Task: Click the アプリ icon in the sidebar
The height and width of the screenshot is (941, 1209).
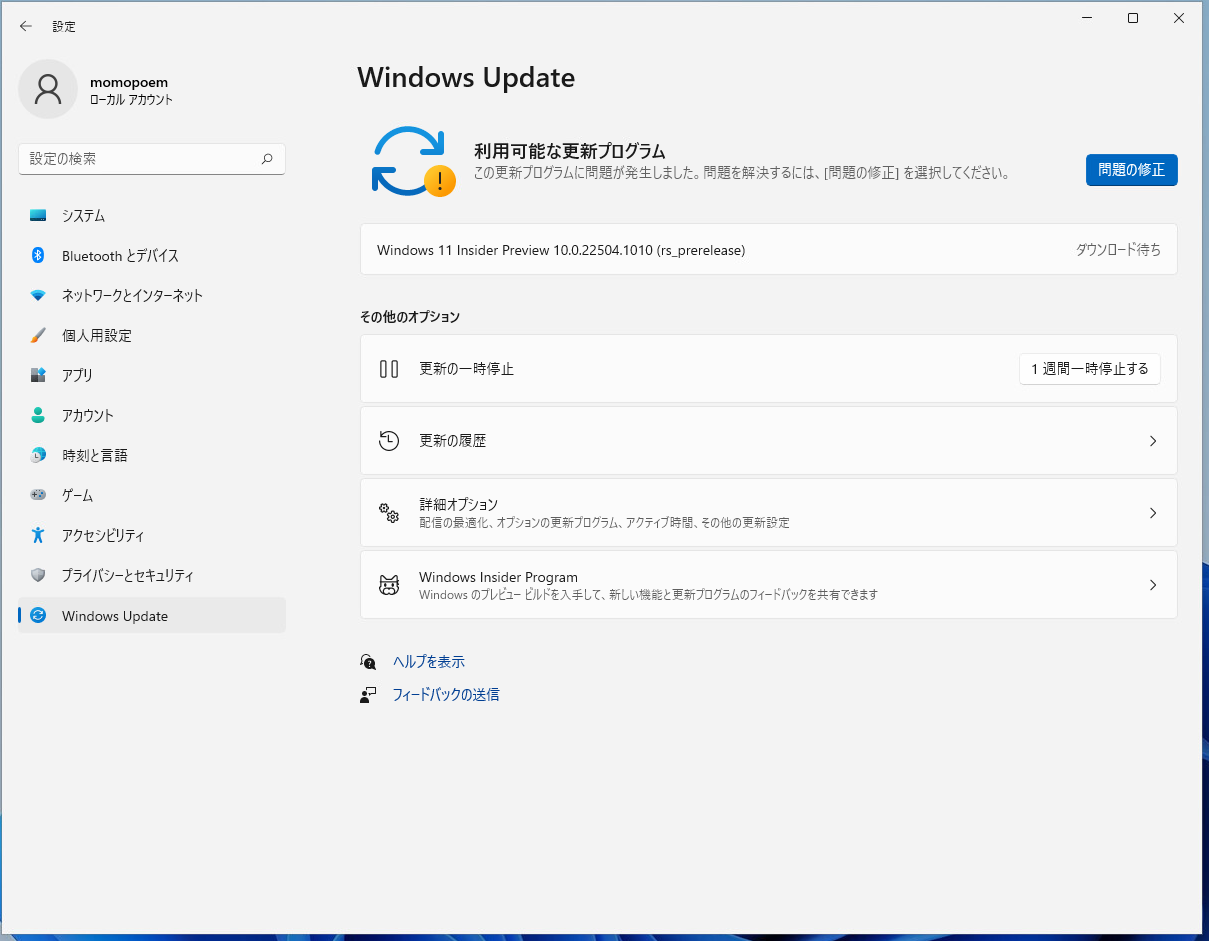Action: click(x=38, y=375)
